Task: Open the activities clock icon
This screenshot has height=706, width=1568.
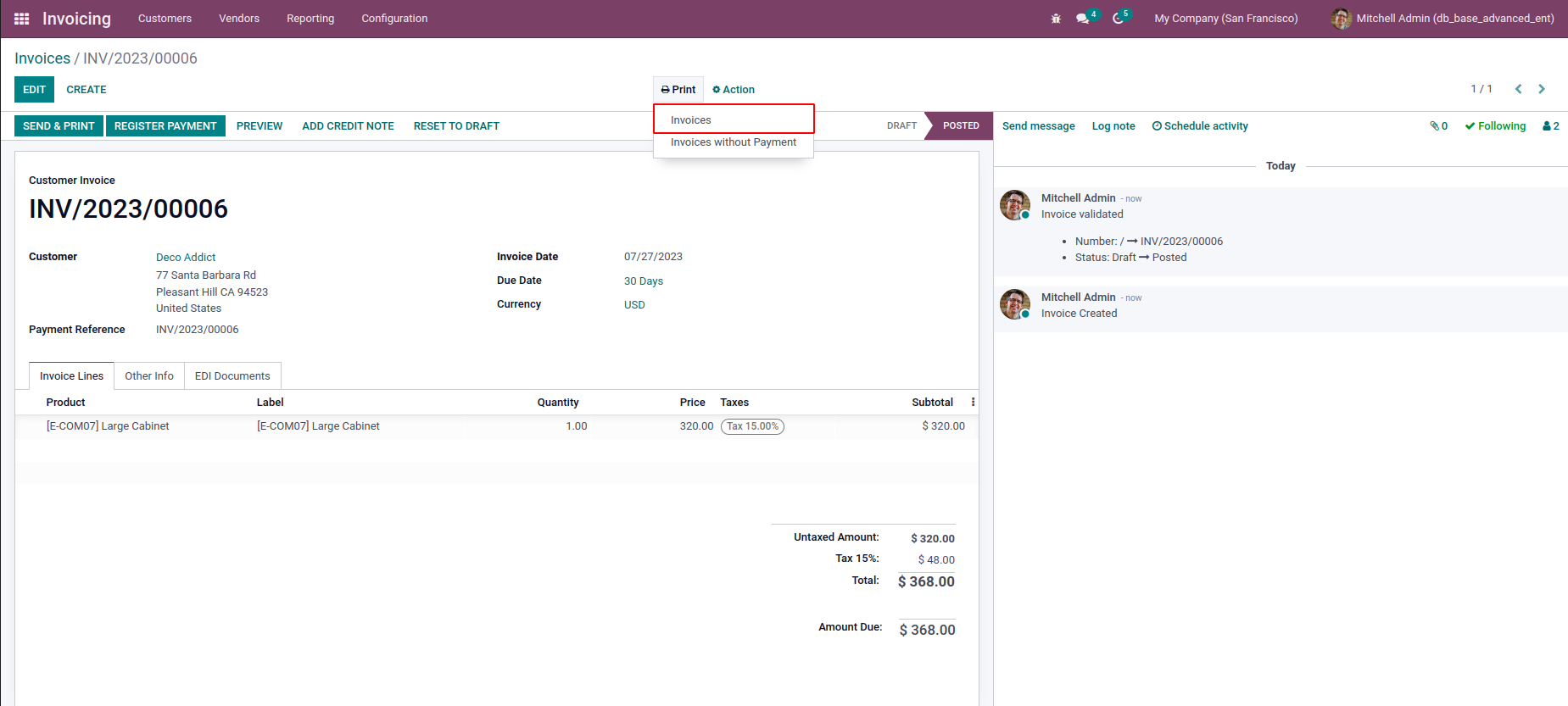Action: pyautogui.click(x=1119, y=19)
